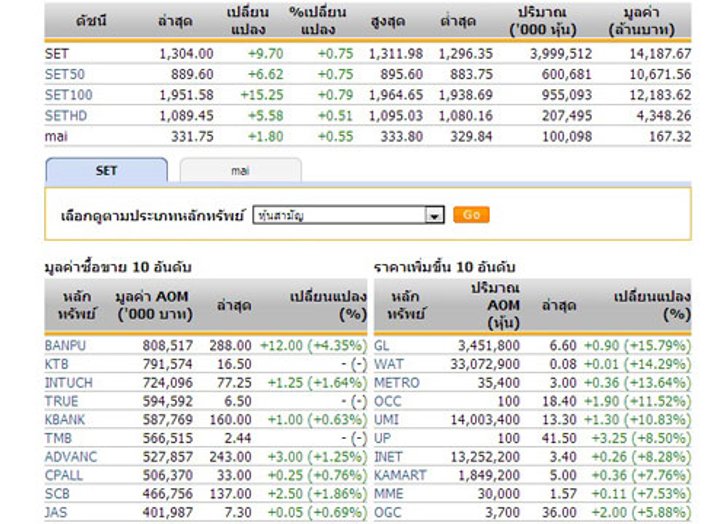Click BANPU trade value 808,517

(x=168, y=346)
